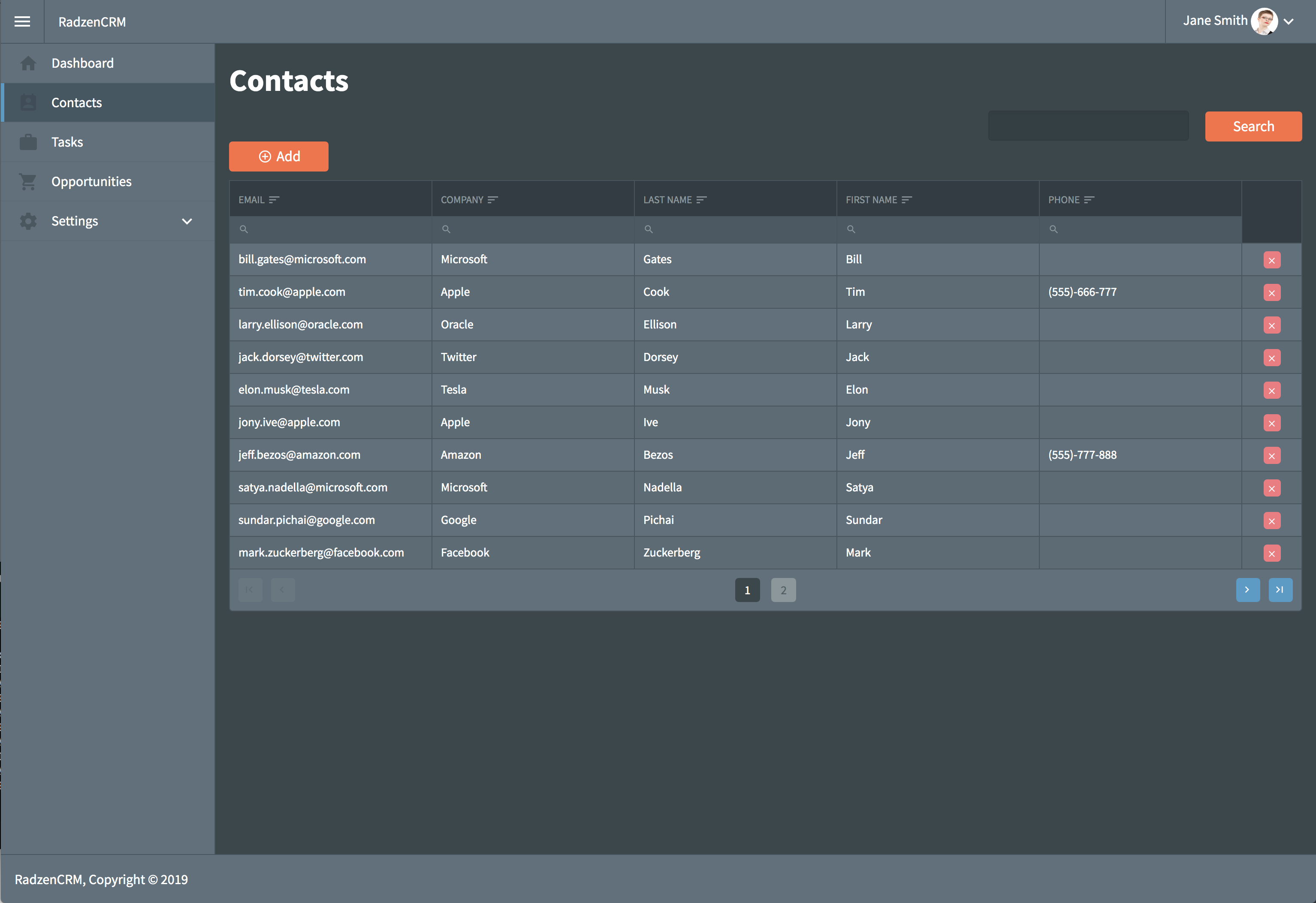This screenshot has width=1316, height=903.
Task: Focus the Last Name filter field
Action: pos(736,229)
